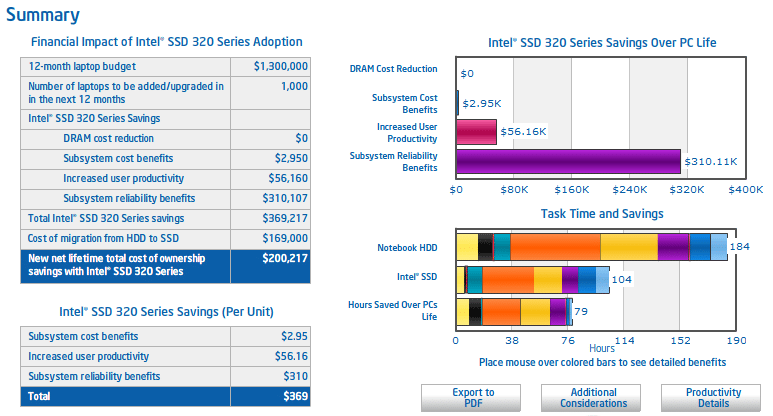Image resolution: width=773 pixels, height=416 pixels.
Task: Click the black segment of the Notebook HDD bar
Action: (486, 247)
